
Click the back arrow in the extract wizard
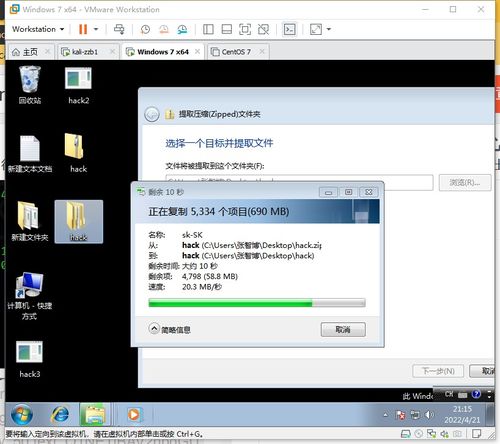click(152, 114)
